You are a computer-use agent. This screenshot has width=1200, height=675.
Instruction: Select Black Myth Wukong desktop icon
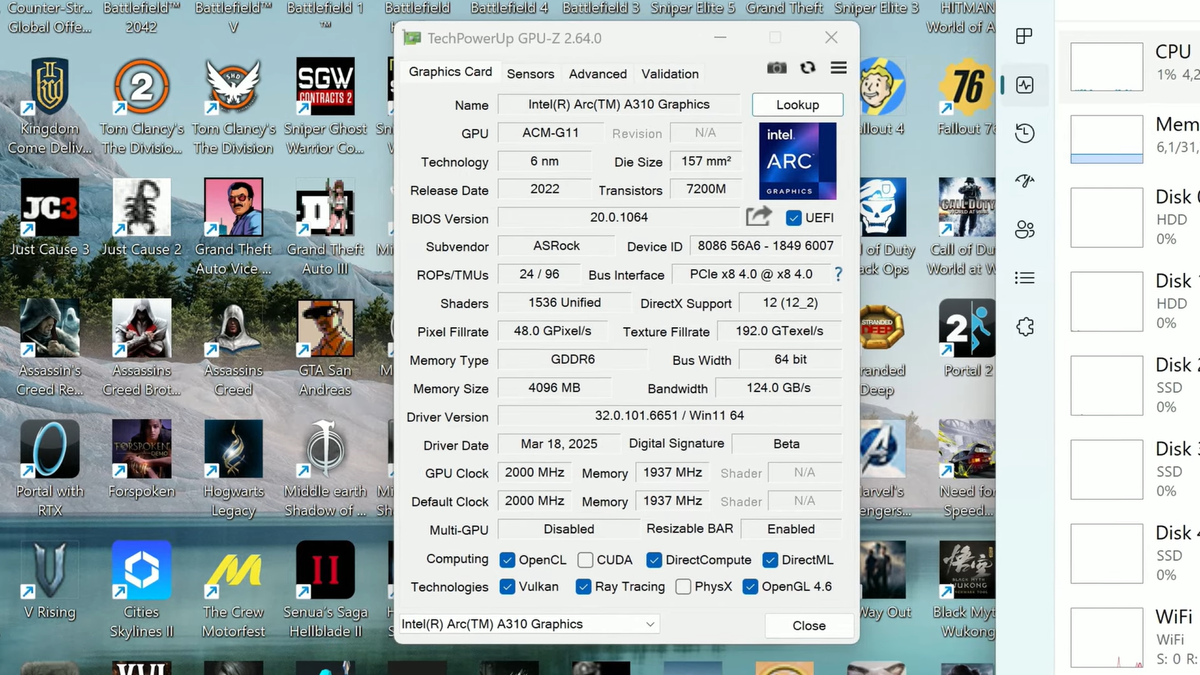click(966, 590)
